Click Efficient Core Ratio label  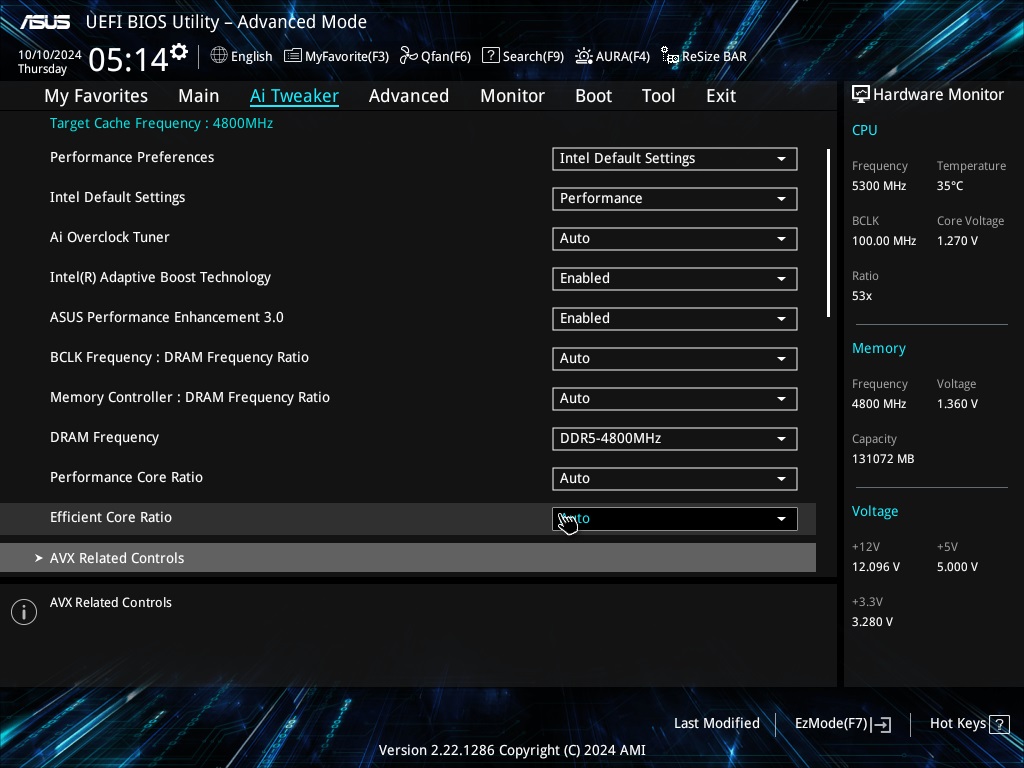(111, 517)
